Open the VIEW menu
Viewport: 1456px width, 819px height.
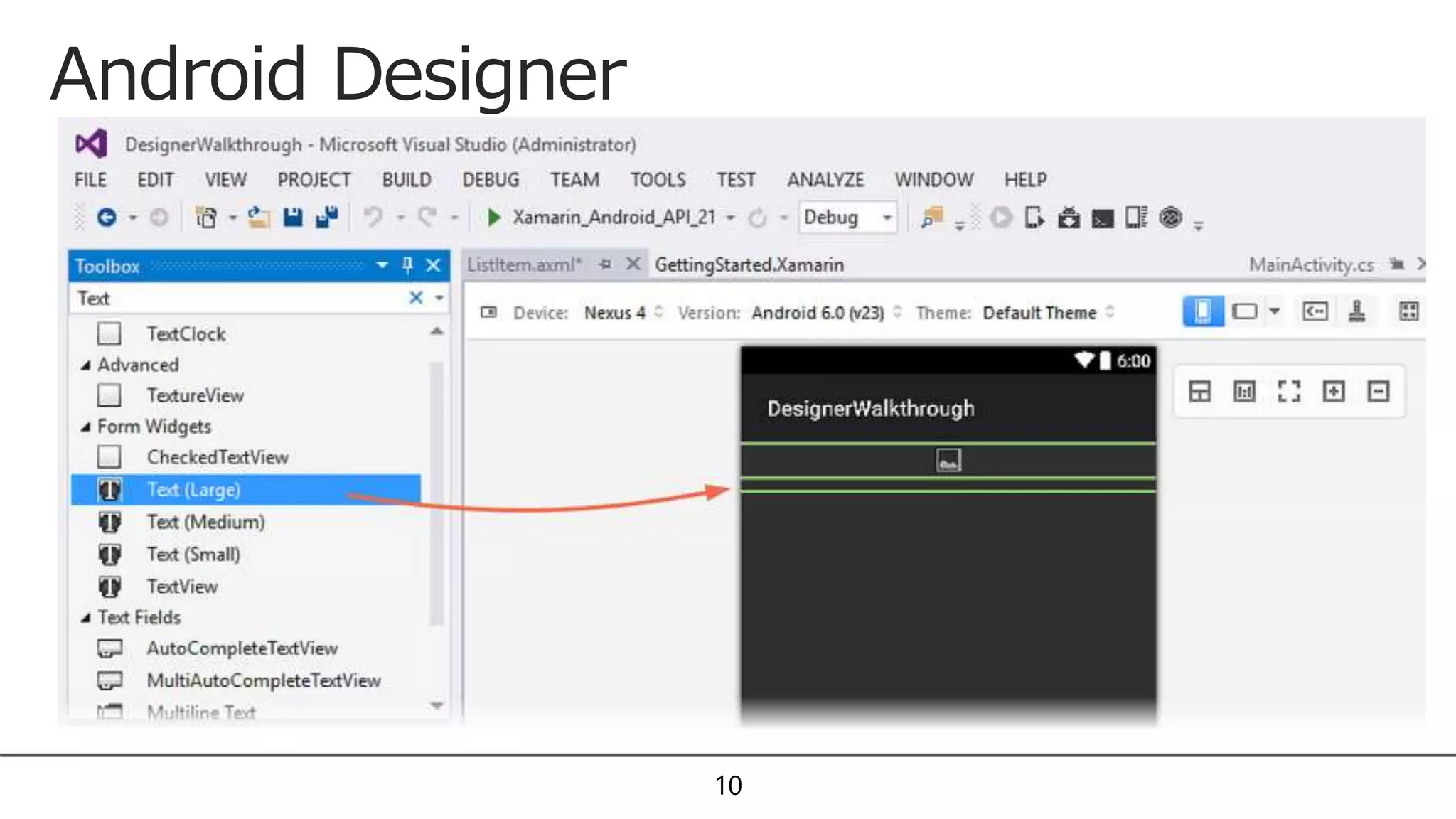click(x=226, y=180)
